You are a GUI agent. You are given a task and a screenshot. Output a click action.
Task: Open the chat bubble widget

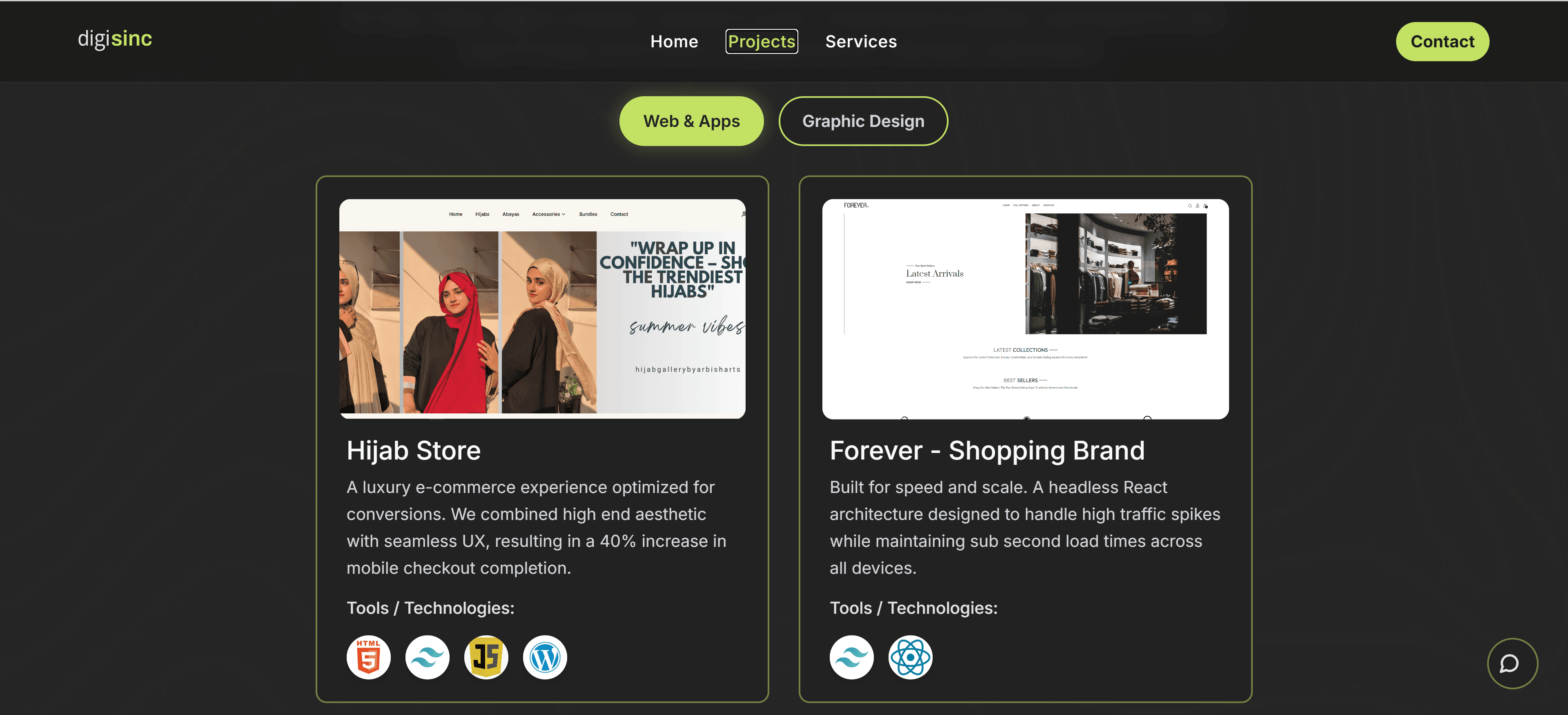coord(1512,663)
